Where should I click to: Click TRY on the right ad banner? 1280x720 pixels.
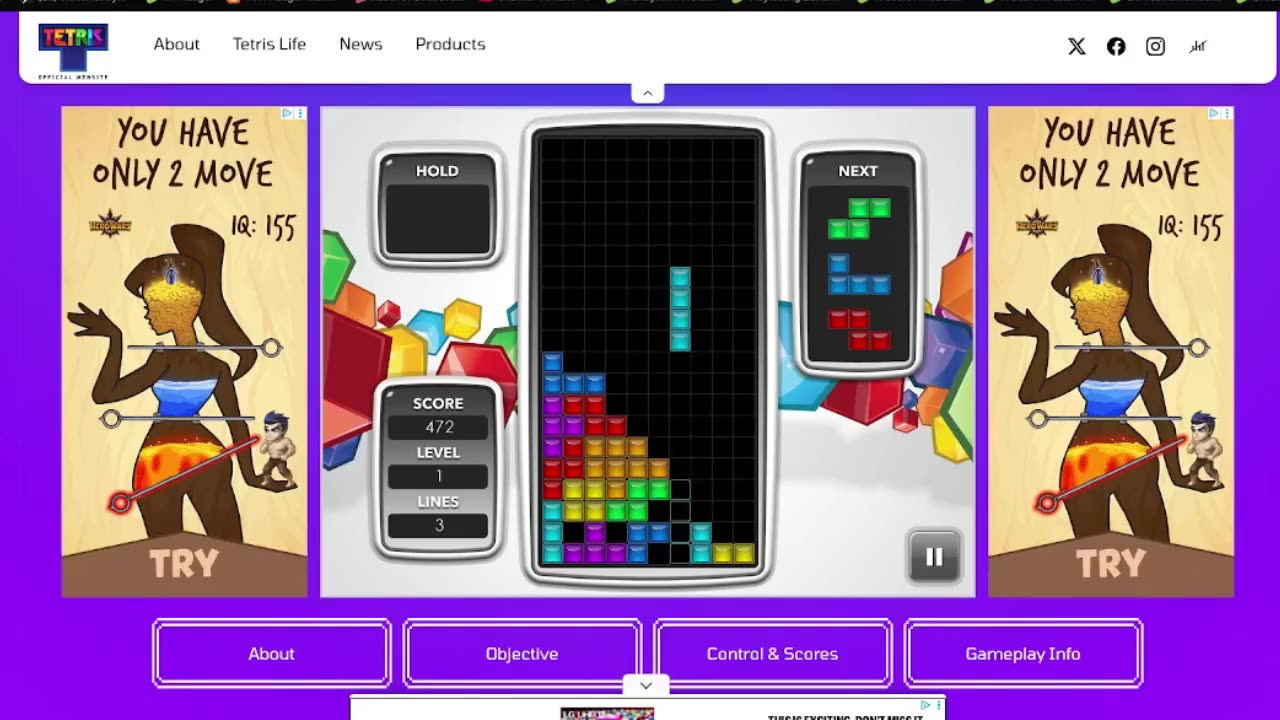(x=1111, y=564)
